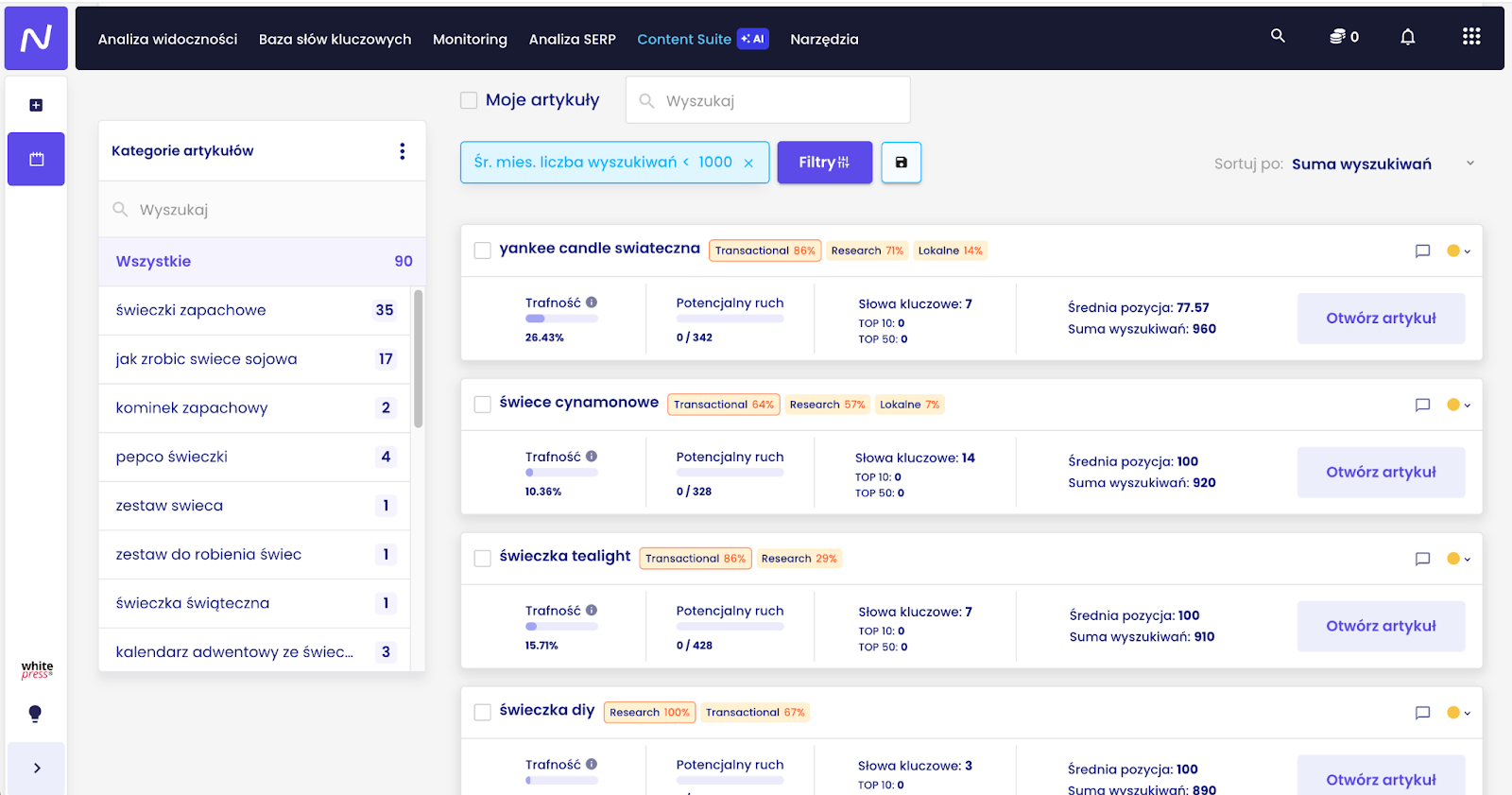The height and width of the screenshot is (795, 1512).
Task: Open status dropdown for świeczka diy
Action: tap(1458, 713)
